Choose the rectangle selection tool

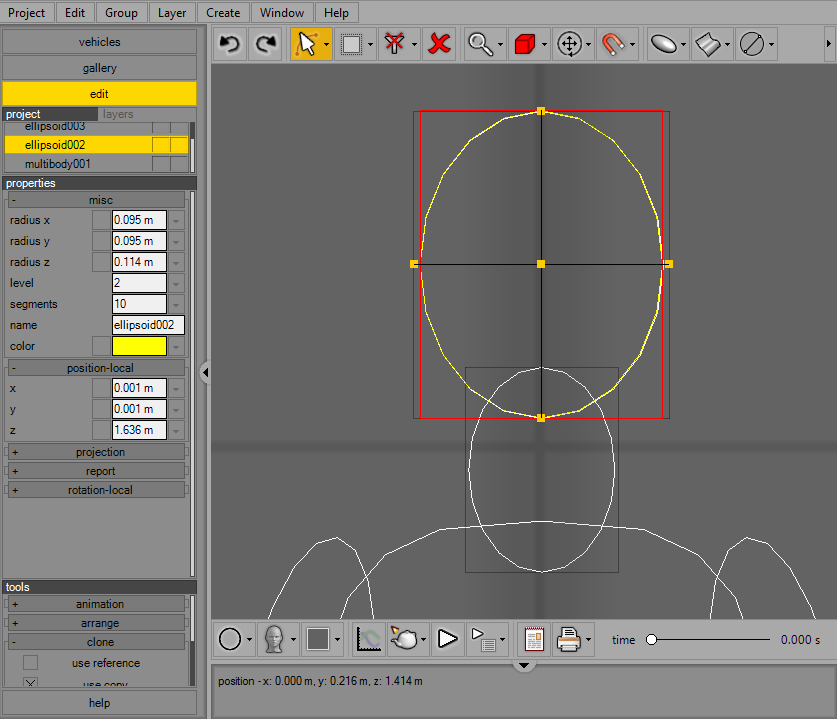(x=351, y=44)
